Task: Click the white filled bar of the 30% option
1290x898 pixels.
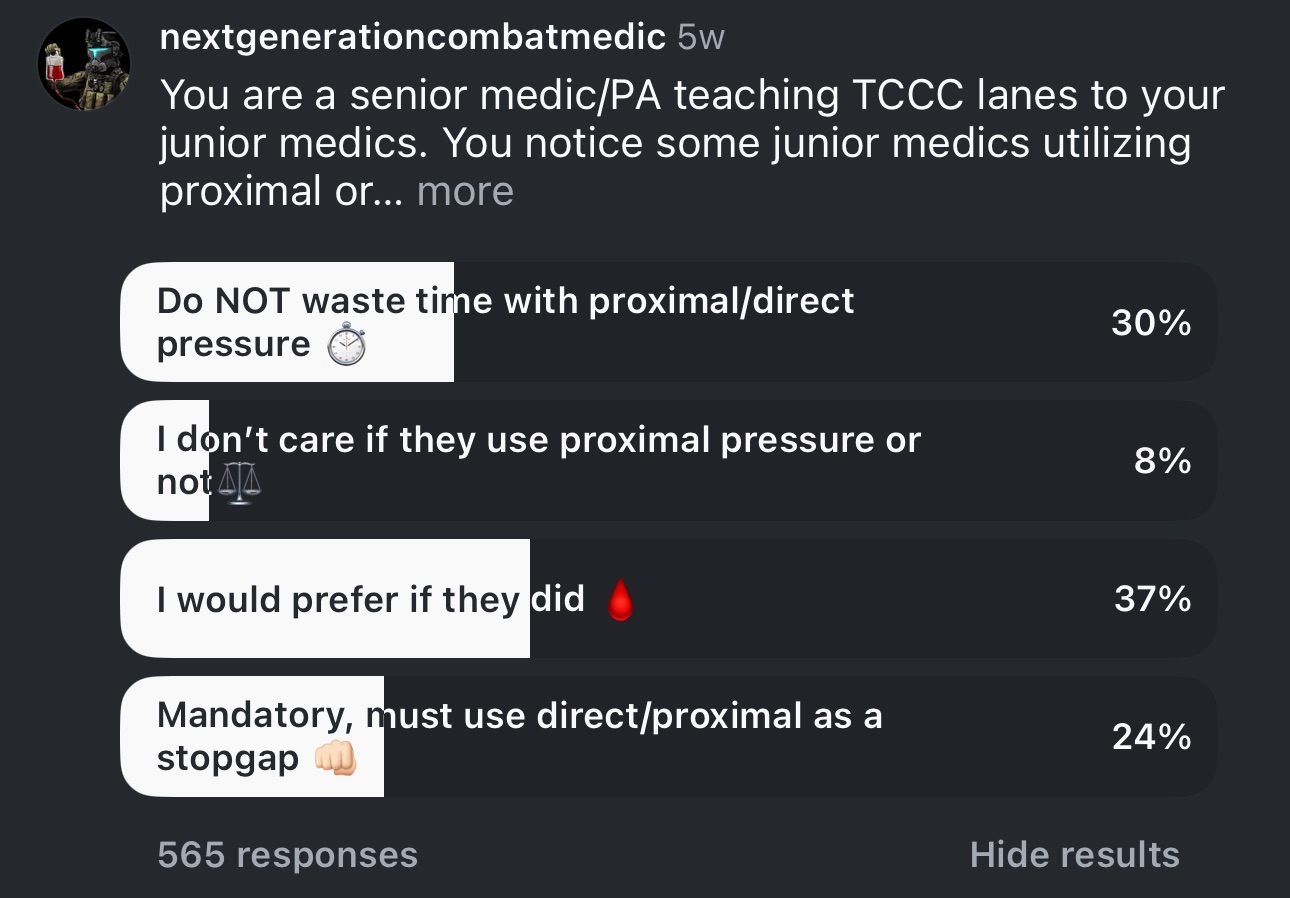Action: click(400, 365)
